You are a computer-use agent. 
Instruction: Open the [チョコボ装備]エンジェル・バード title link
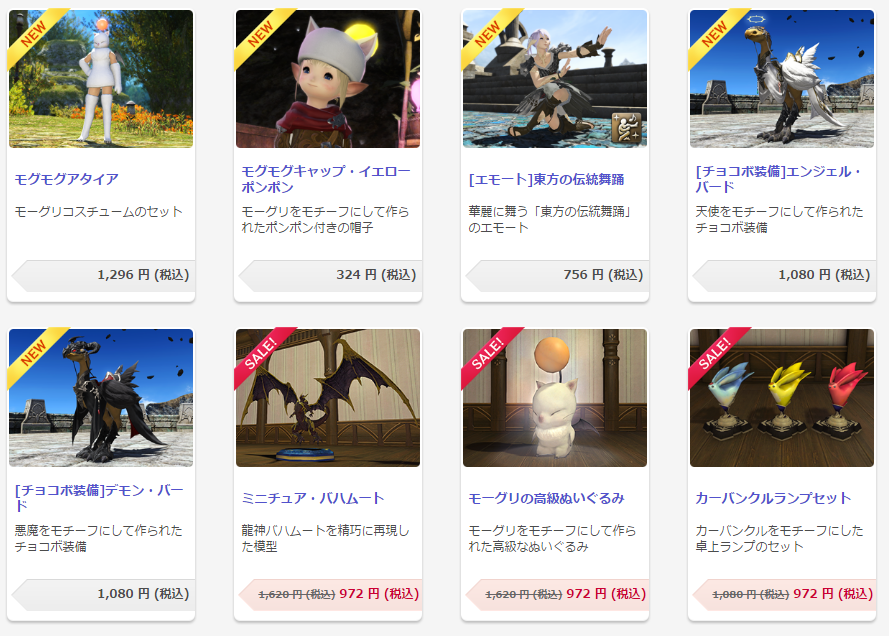point(778,179)
